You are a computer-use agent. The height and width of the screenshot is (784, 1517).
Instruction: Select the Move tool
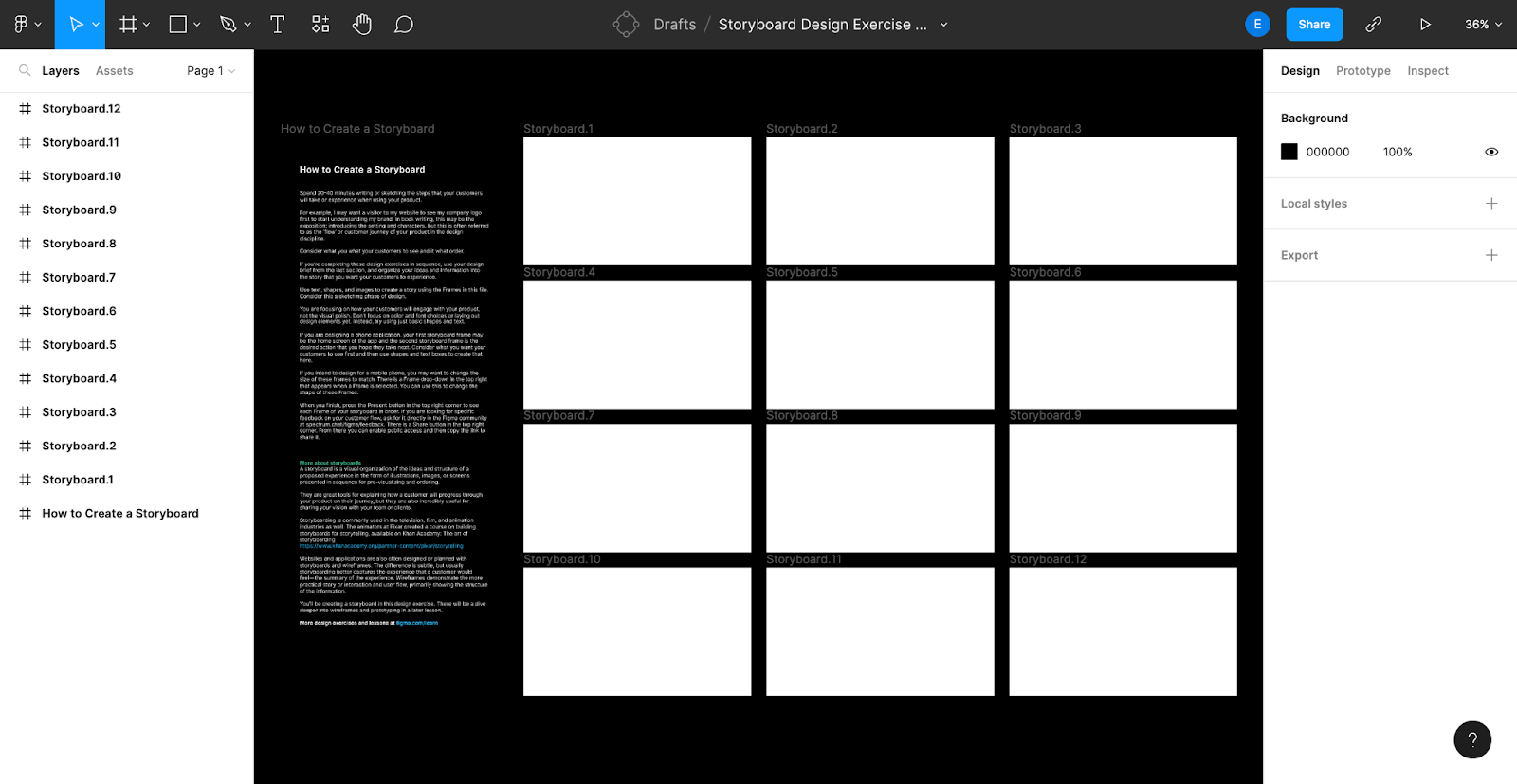(76, 25)
